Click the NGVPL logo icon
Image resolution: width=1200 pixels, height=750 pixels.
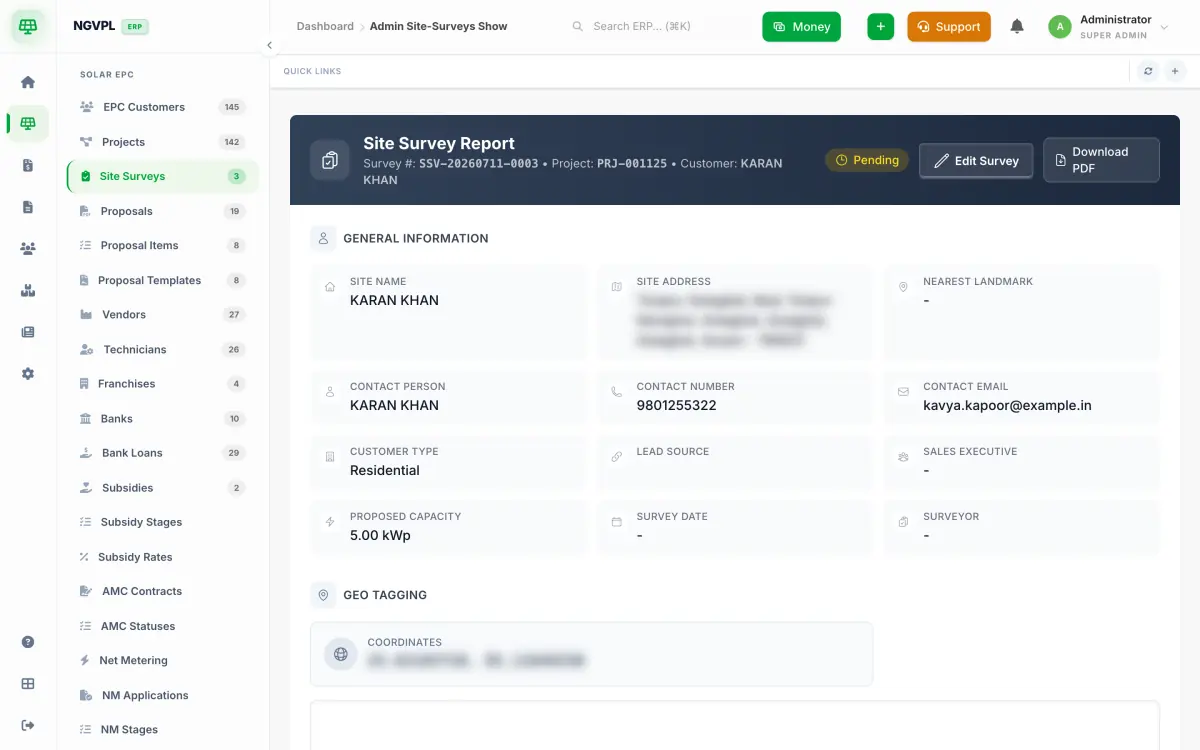click(x=28, y=27)
